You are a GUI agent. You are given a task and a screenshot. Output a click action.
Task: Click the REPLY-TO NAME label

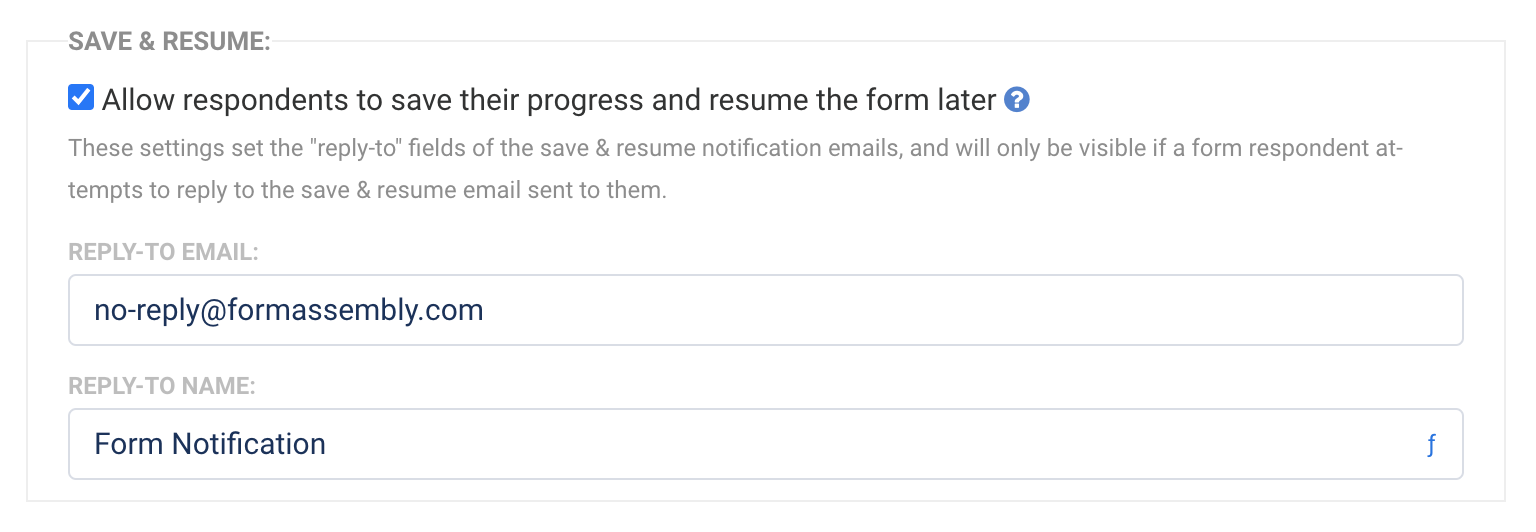click(162, 385)
